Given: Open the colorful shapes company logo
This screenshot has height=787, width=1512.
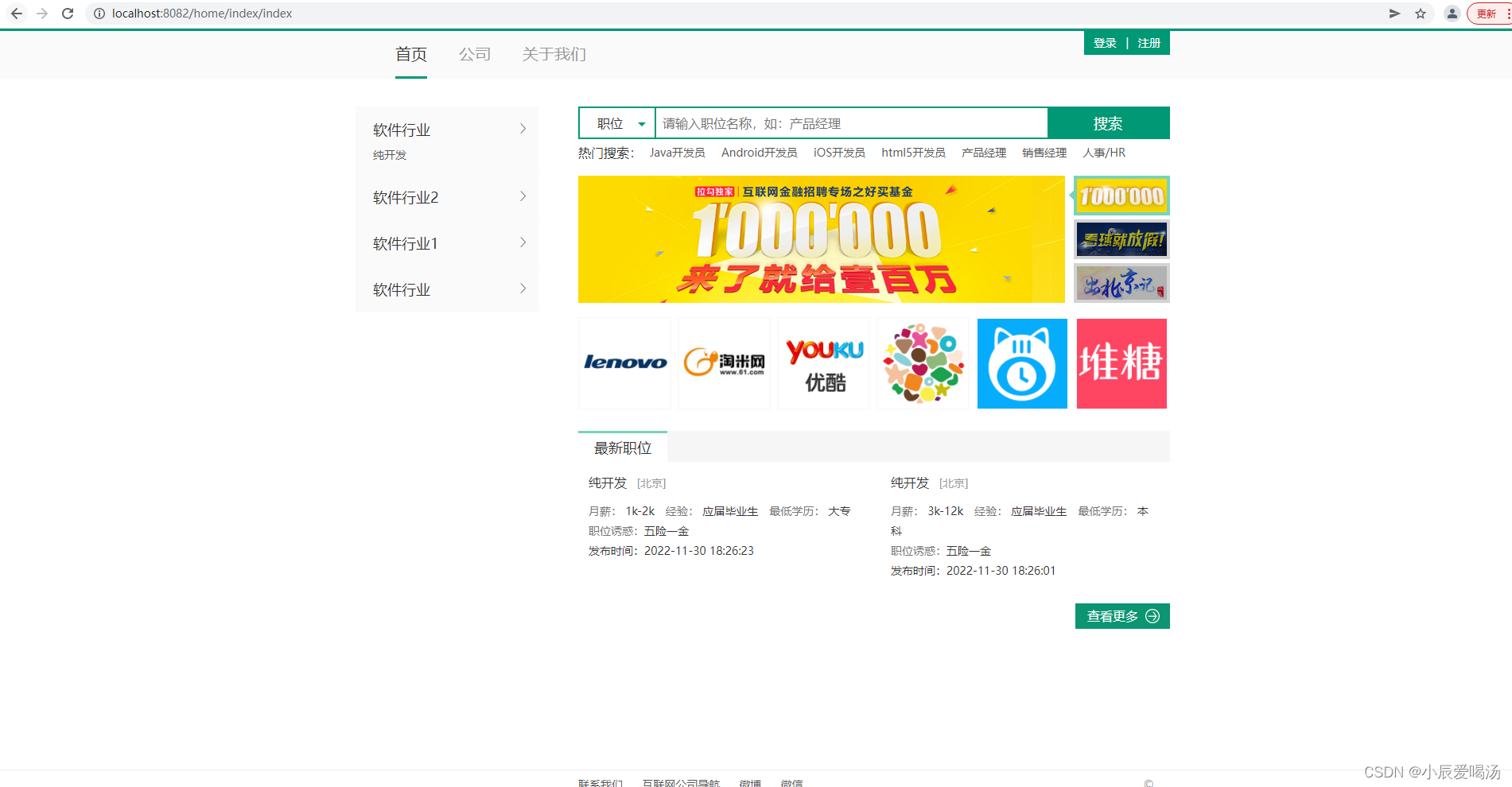Looking at the screenshot, I should pyautogui.click(x=923, y=363).
